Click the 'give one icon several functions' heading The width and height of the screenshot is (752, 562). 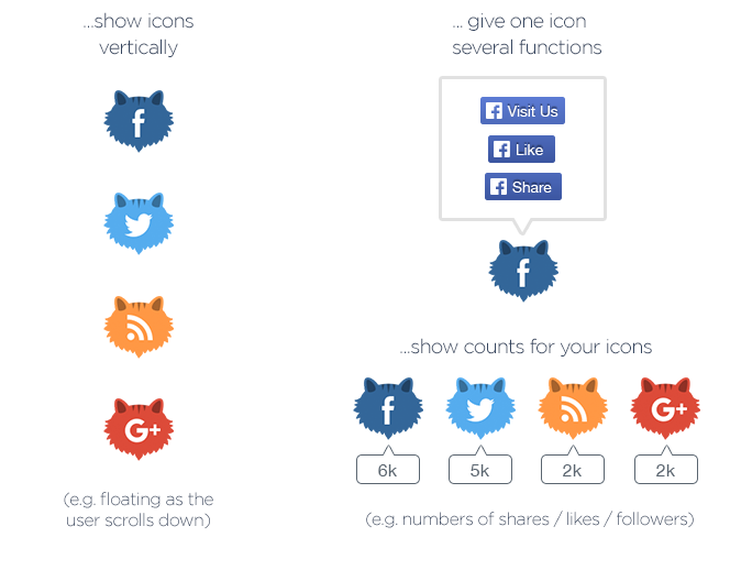[527, 35]
